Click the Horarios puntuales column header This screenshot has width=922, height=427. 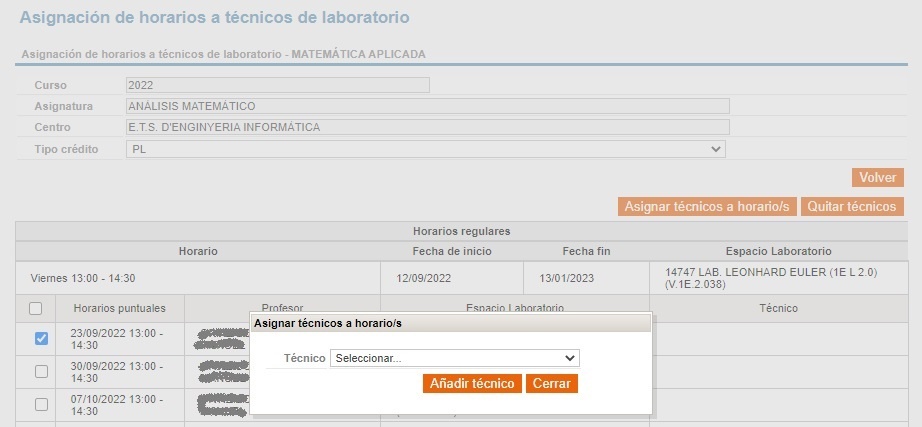[x=120, y=308]
